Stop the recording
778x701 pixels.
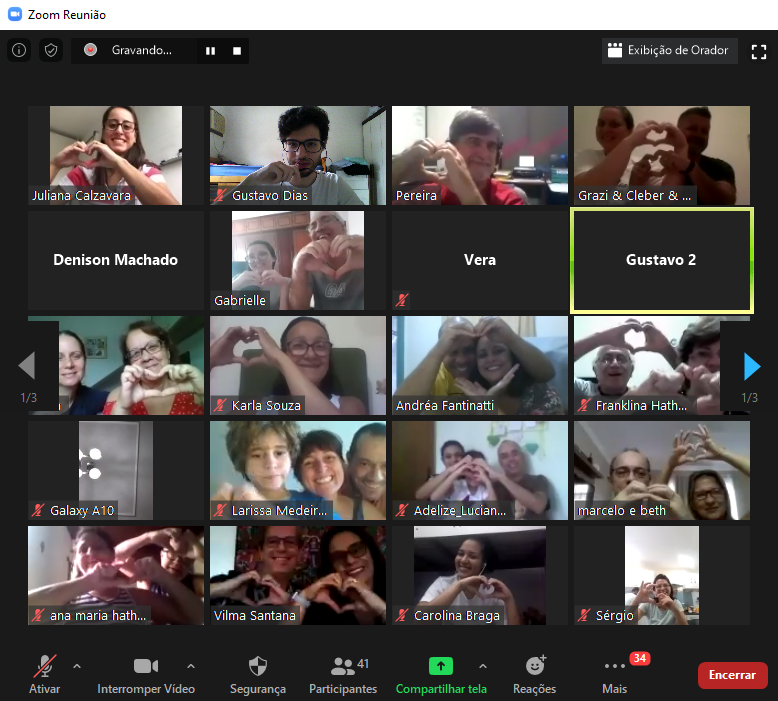[237, 51]
